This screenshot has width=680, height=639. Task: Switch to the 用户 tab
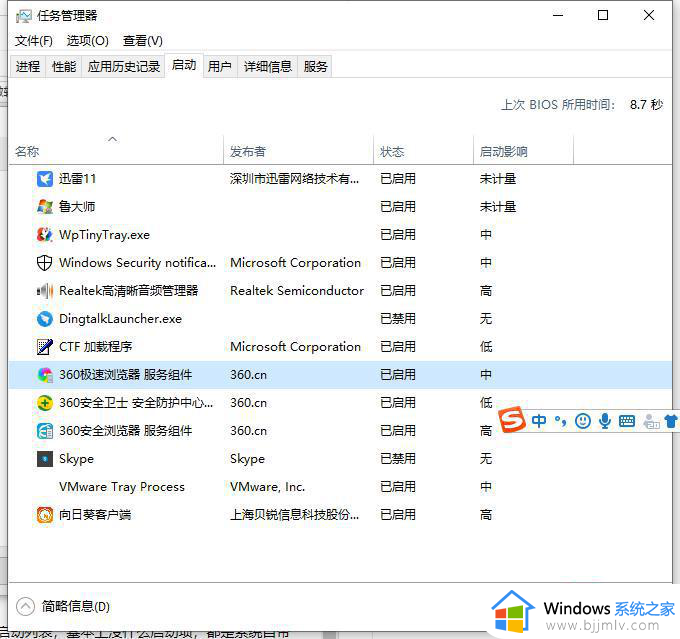(x=219, y=66)
